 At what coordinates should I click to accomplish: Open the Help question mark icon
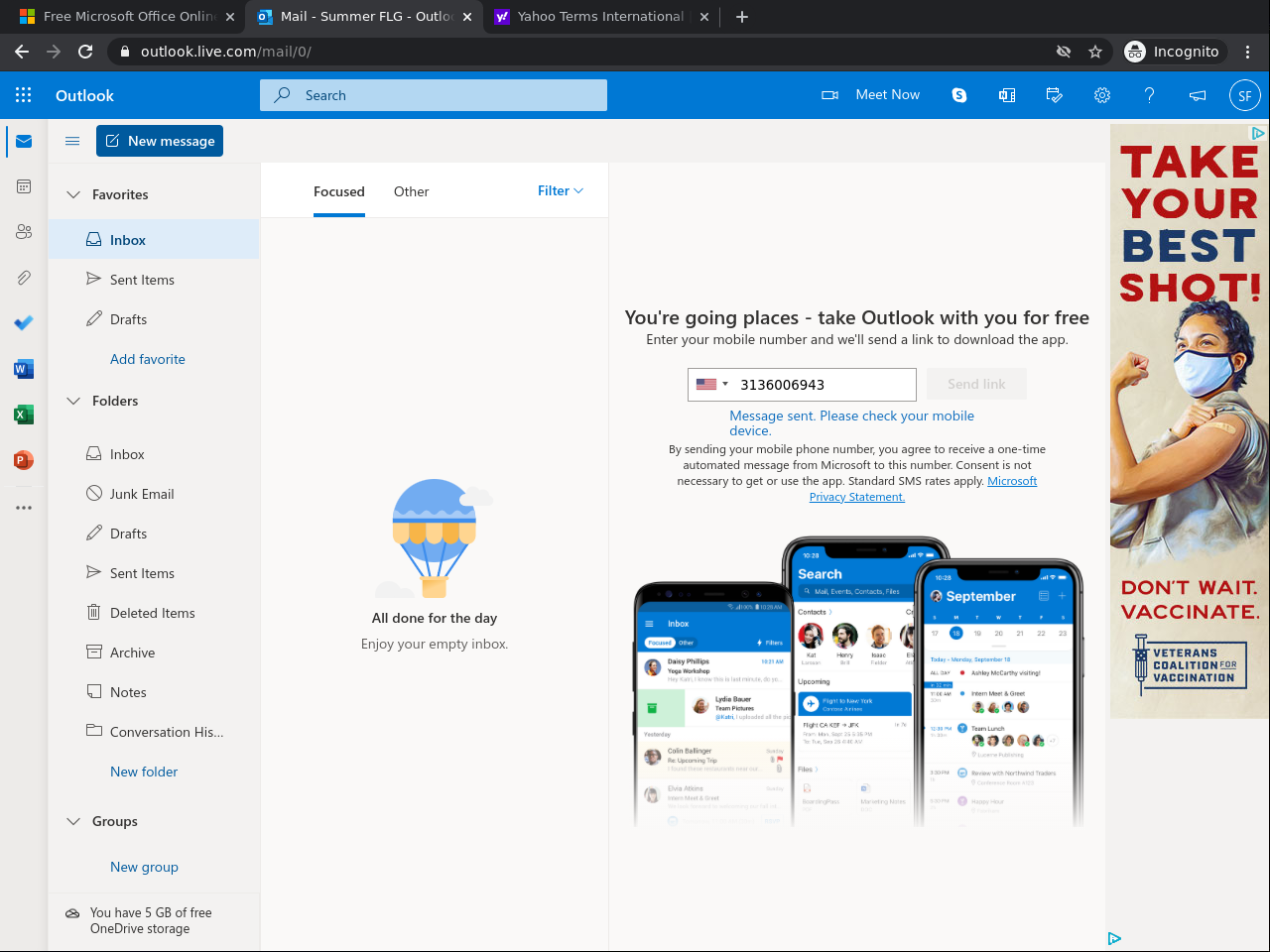pyautogui.click(x=1150, y=95)
